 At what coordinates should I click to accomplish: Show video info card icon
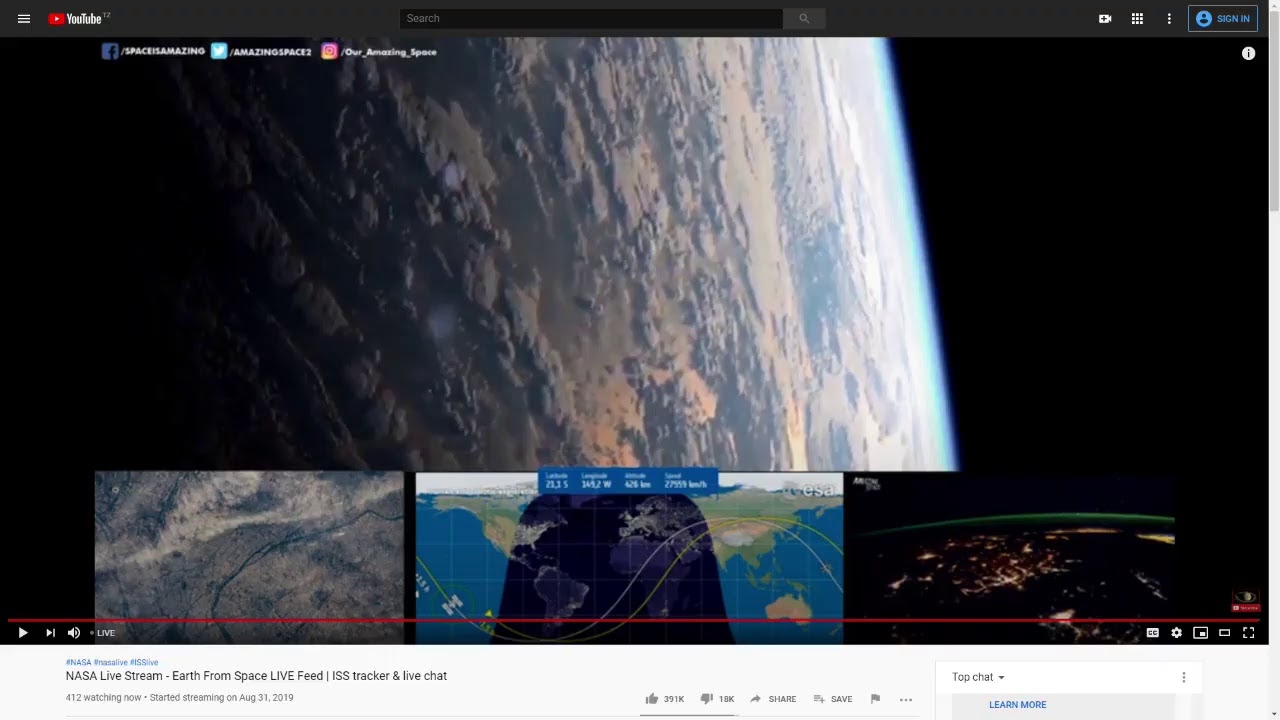[x=1248, y=53]
